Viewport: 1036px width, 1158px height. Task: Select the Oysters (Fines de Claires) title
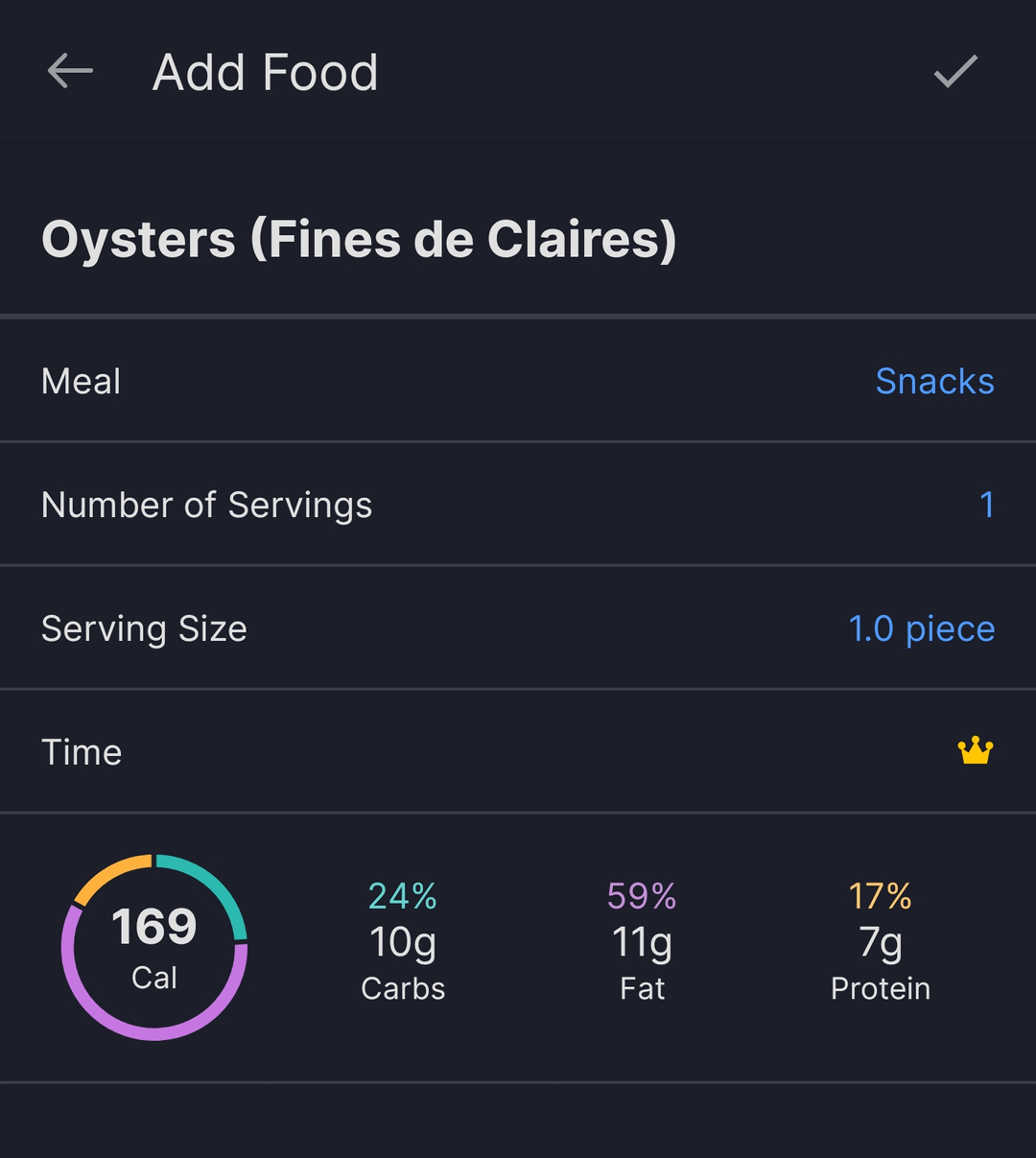pos(359,239)
